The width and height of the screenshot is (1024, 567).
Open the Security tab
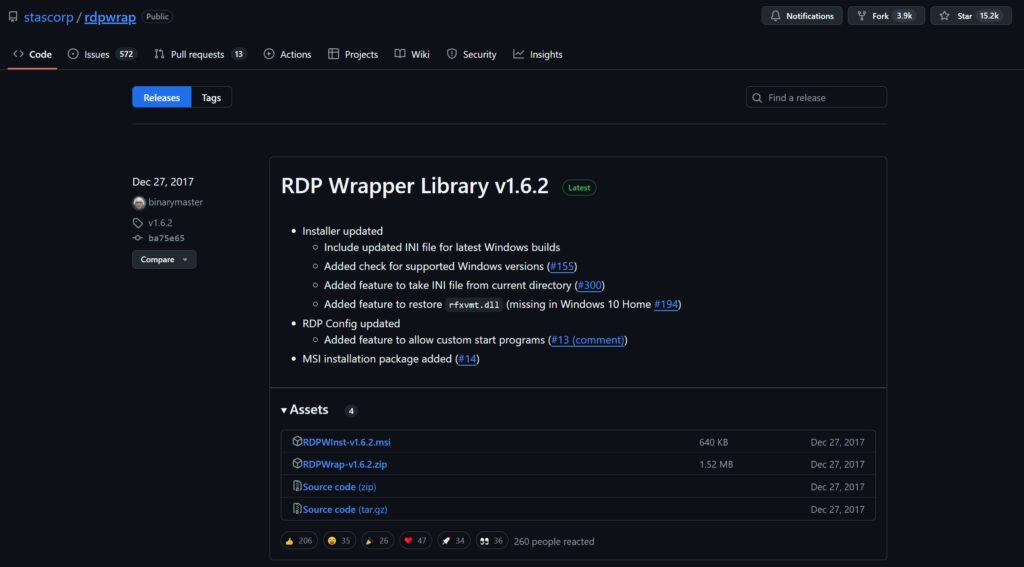472,54
